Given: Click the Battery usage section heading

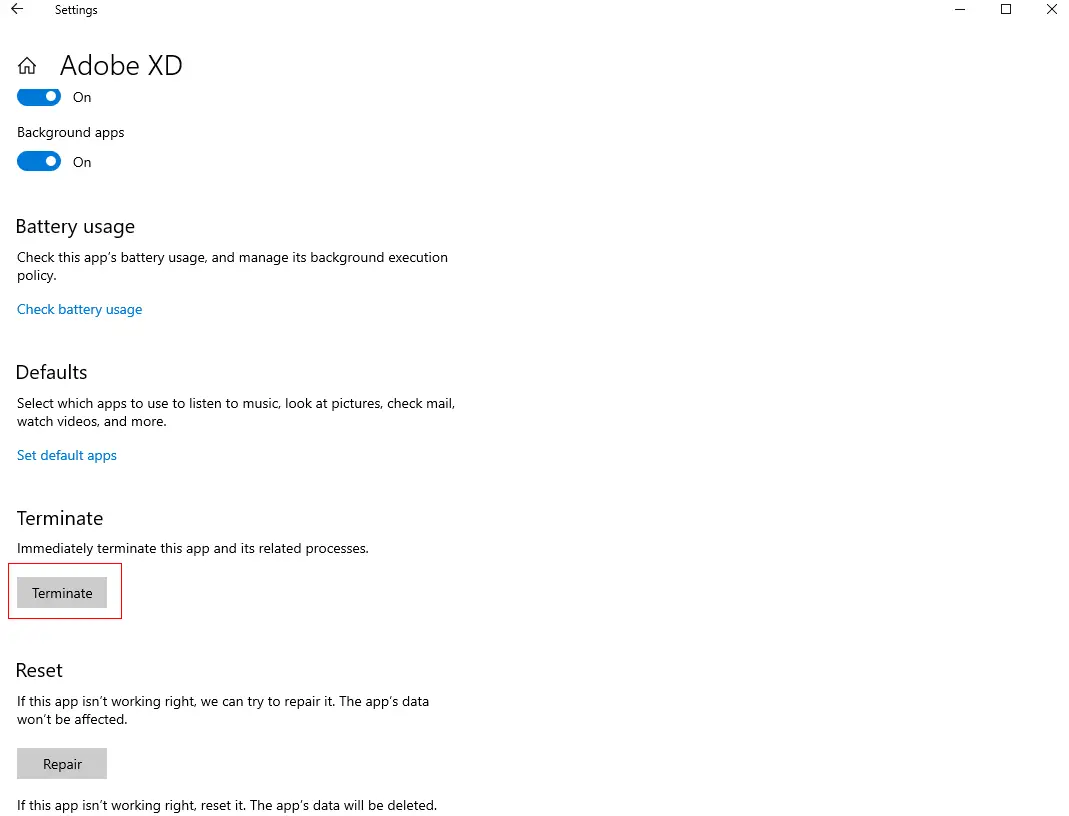Looking at the screenshot, I should pyautogui.click(x=75, y=226).
